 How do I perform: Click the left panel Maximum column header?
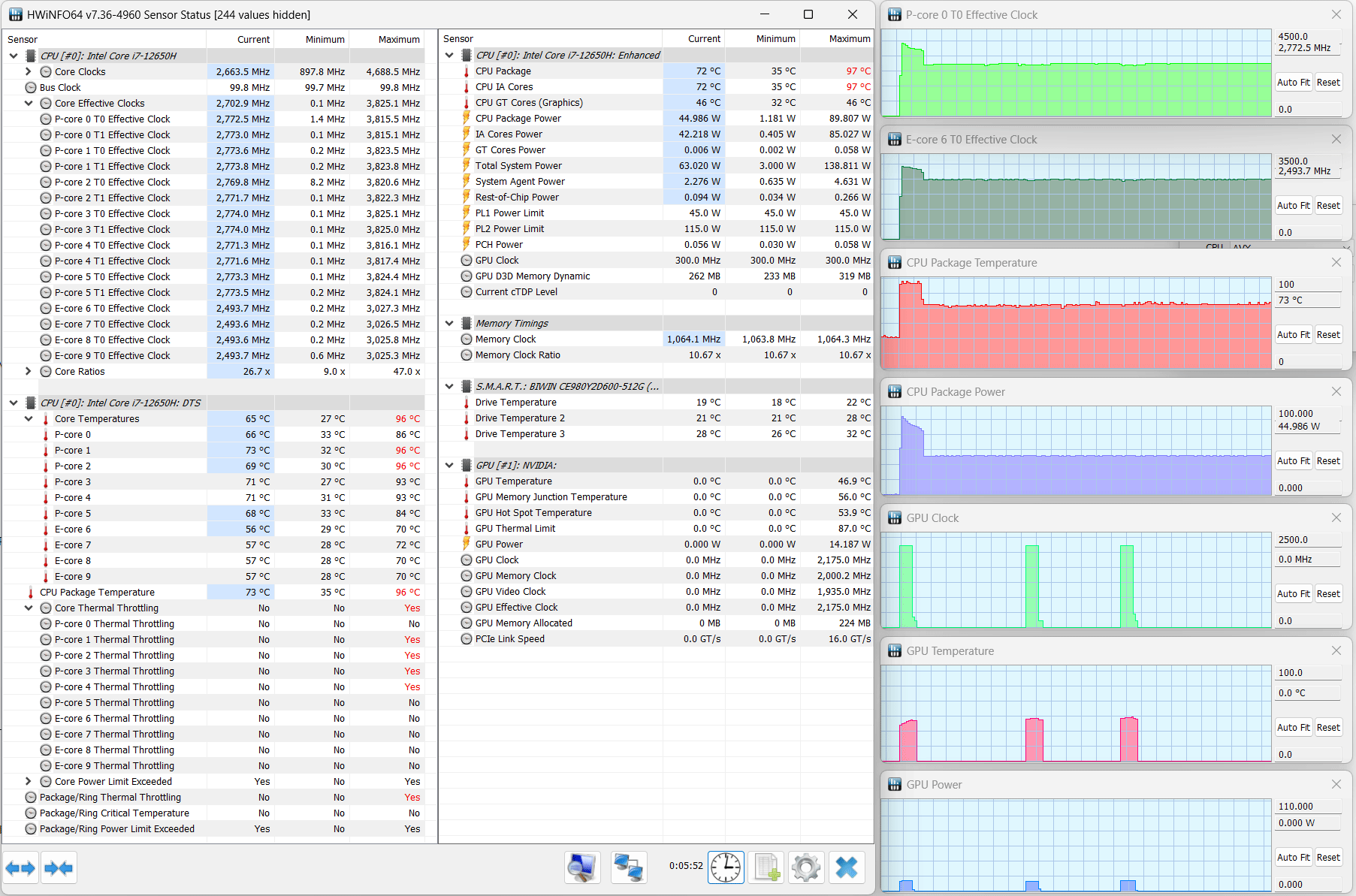pyautogui.click(x=387, y=40)
